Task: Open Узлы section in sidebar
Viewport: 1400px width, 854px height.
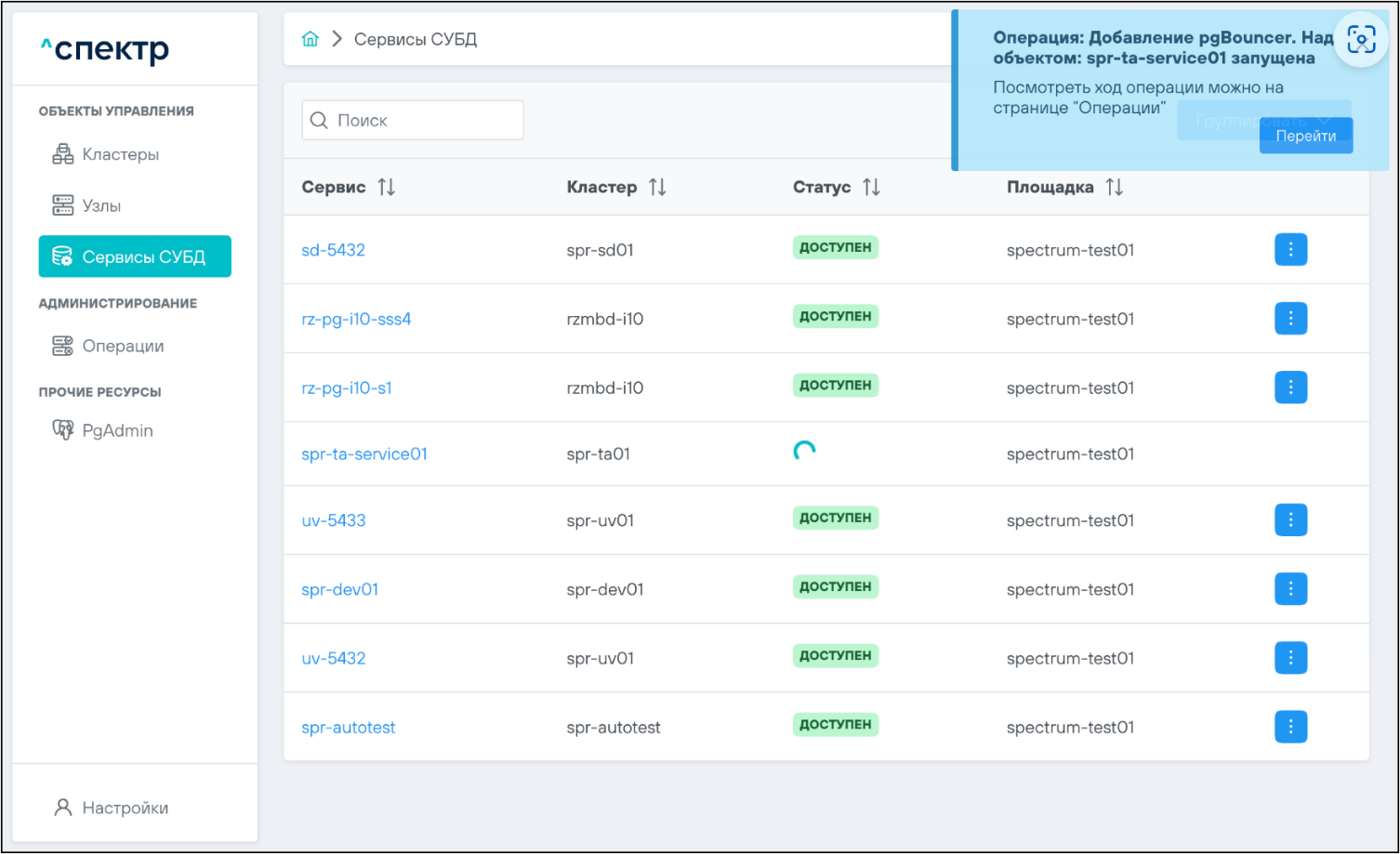Action: tap(101, 205)
